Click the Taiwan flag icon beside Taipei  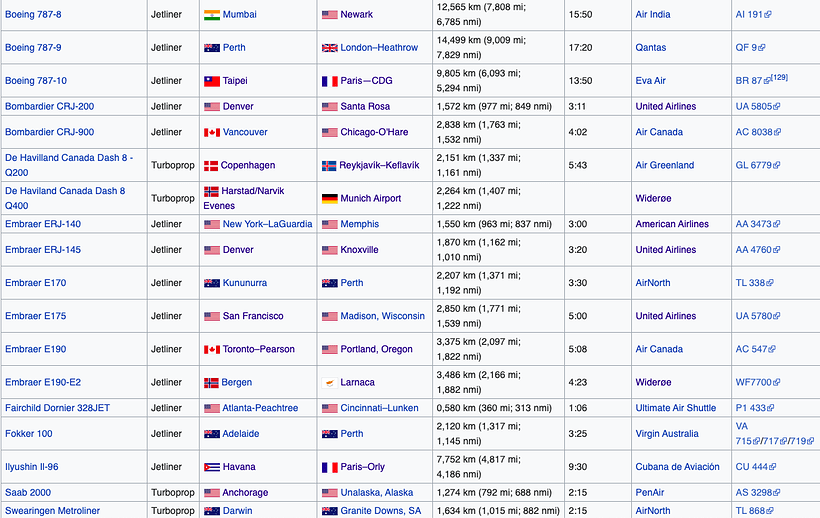[x=212, y=81]
